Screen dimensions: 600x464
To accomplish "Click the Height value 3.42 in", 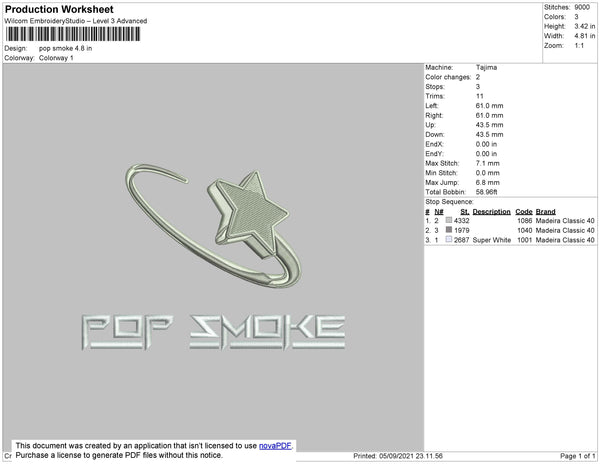I will (585, 26).
